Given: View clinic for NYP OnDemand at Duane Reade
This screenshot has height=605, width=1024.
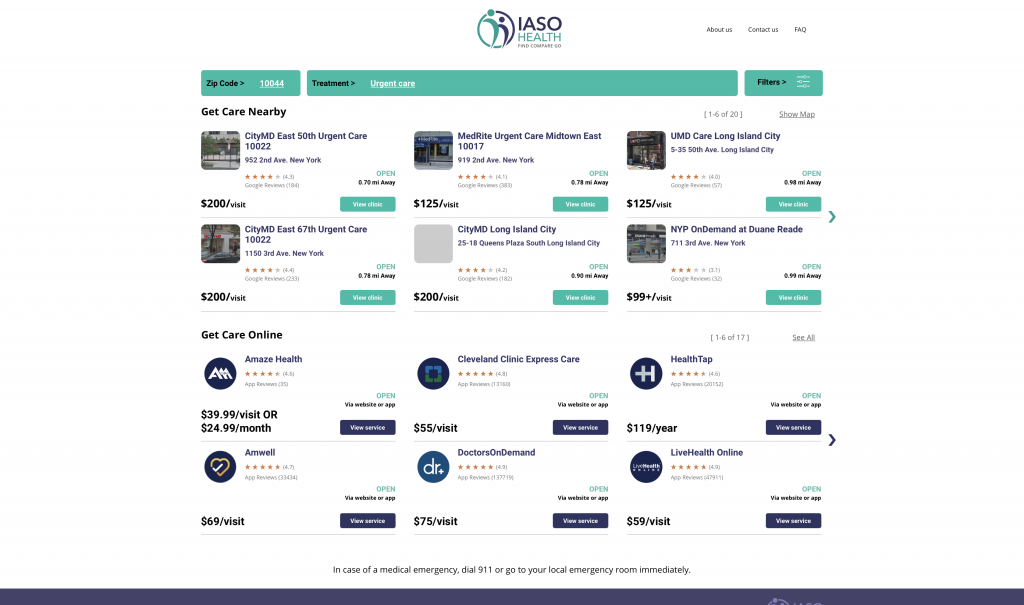Looking at the screenshot, I should click(793, 297).
